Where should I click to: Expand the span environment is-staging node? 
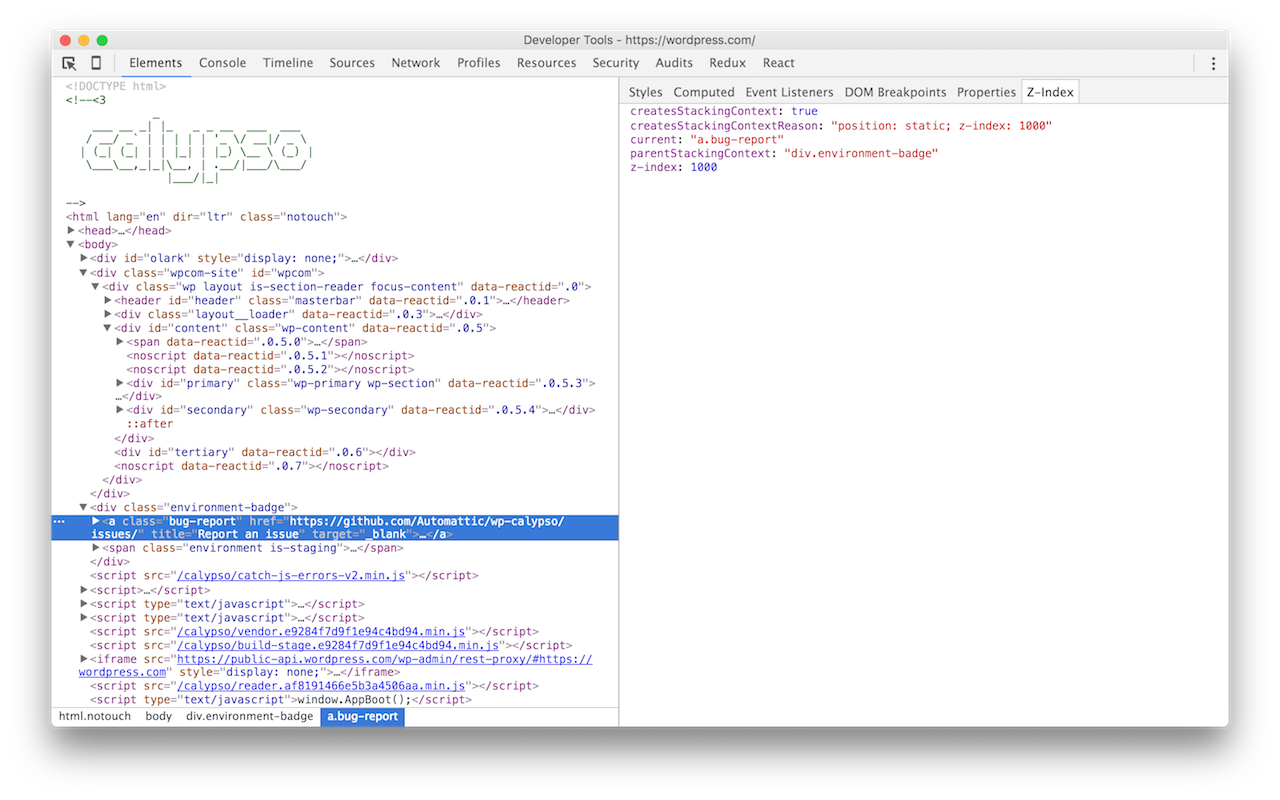[96, 548]
